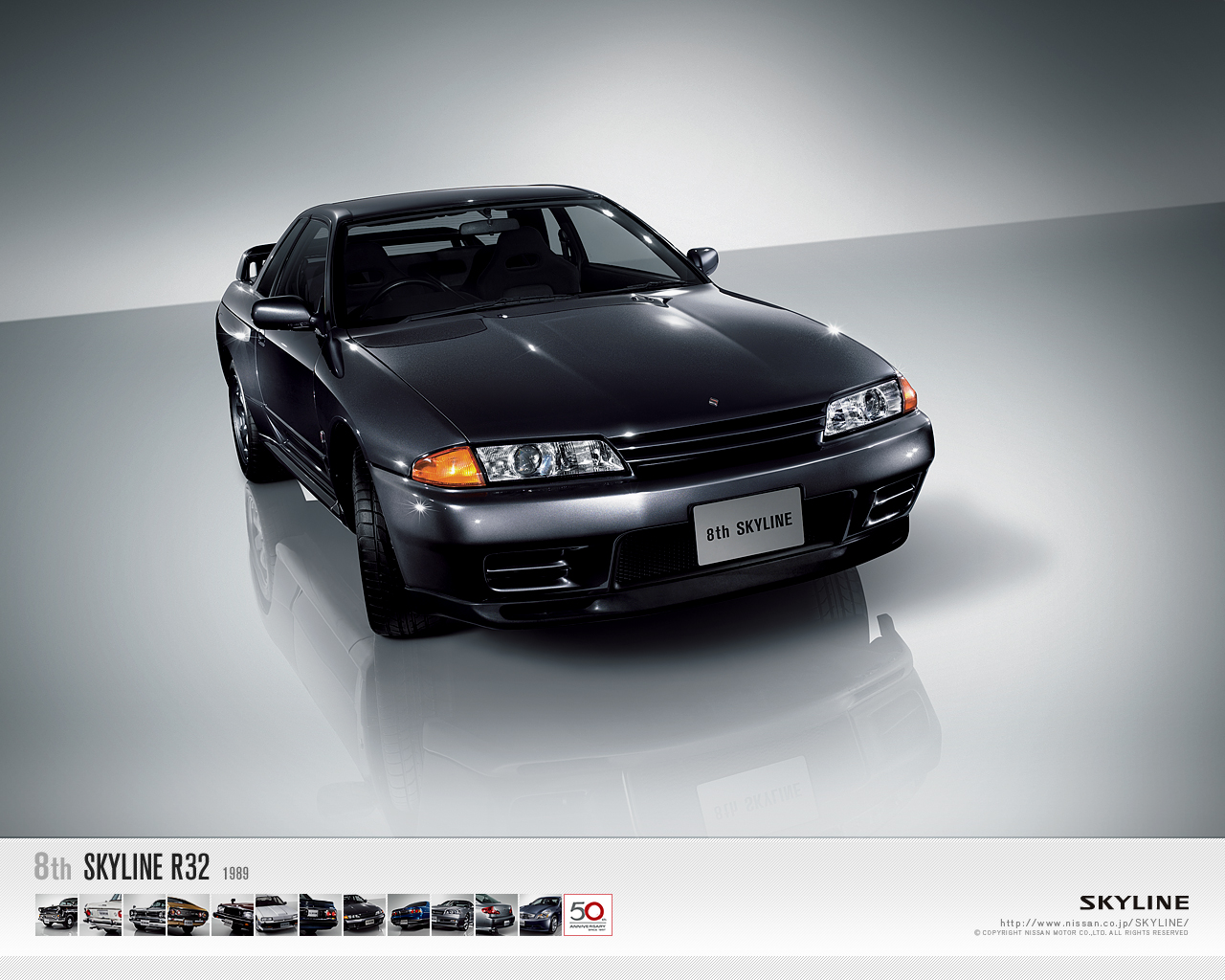Click the 50th Anniversary logo
This screenshot has width=1225, height=980.
[x=588, y=915]
